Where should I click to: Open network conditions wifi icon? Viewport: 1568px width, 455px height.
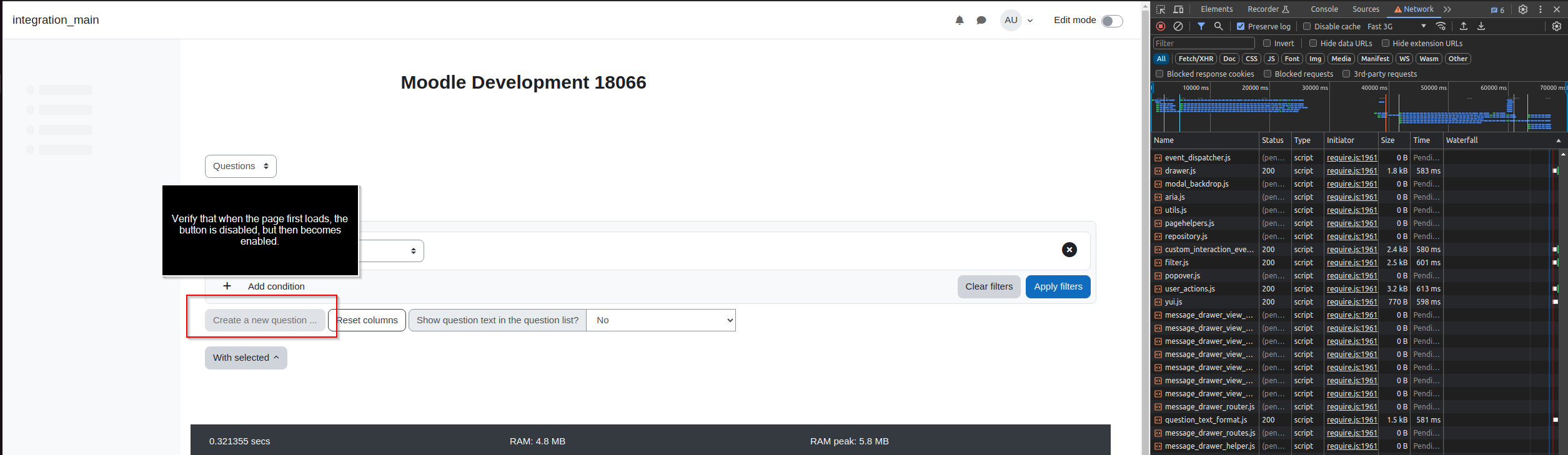[x=1441, y=26]
